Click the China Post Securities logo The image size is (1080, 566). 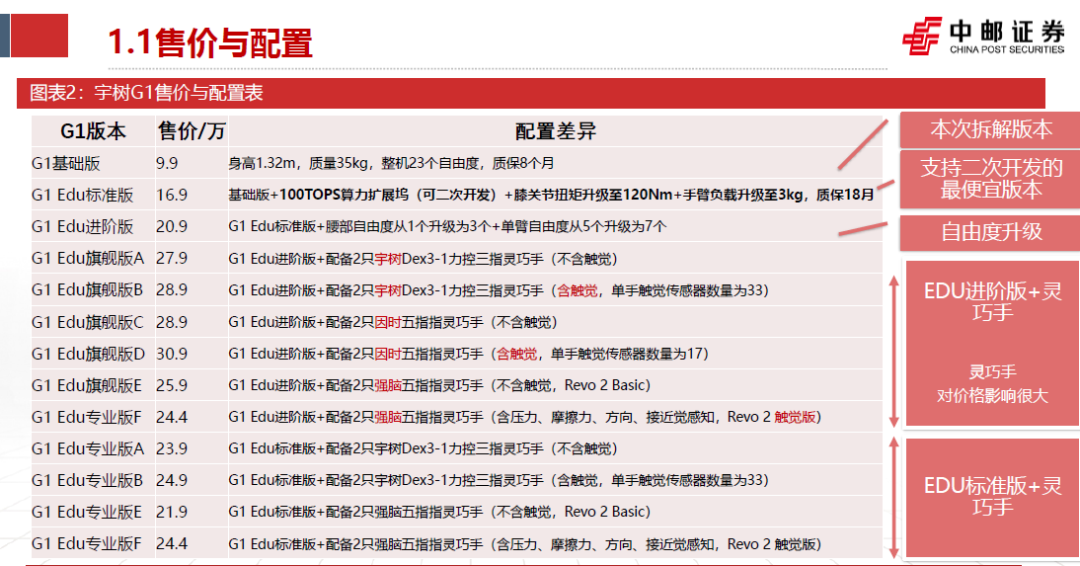click(x=983, y=36)
